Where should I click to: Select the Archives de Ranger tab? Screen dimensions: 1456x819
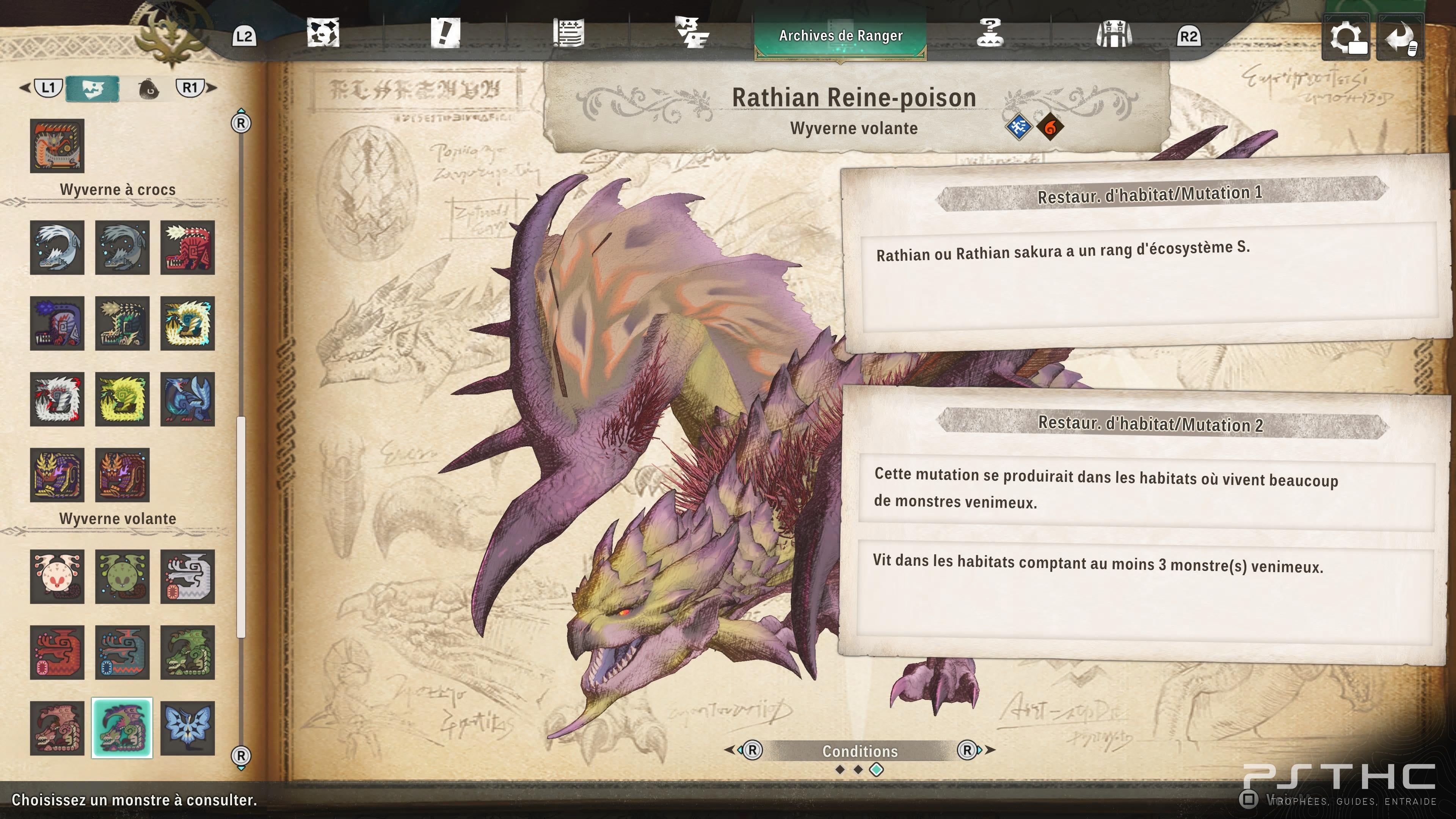[841, 36]
